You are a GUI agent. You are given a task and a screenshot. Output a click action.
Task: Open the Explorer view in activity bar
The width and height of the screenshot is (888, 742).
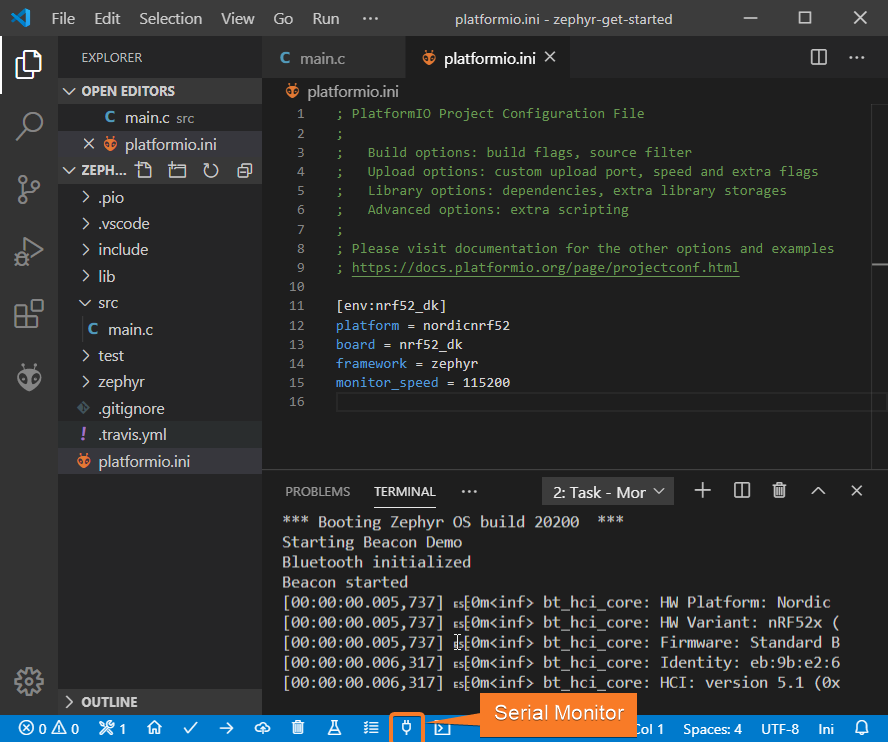28,64
